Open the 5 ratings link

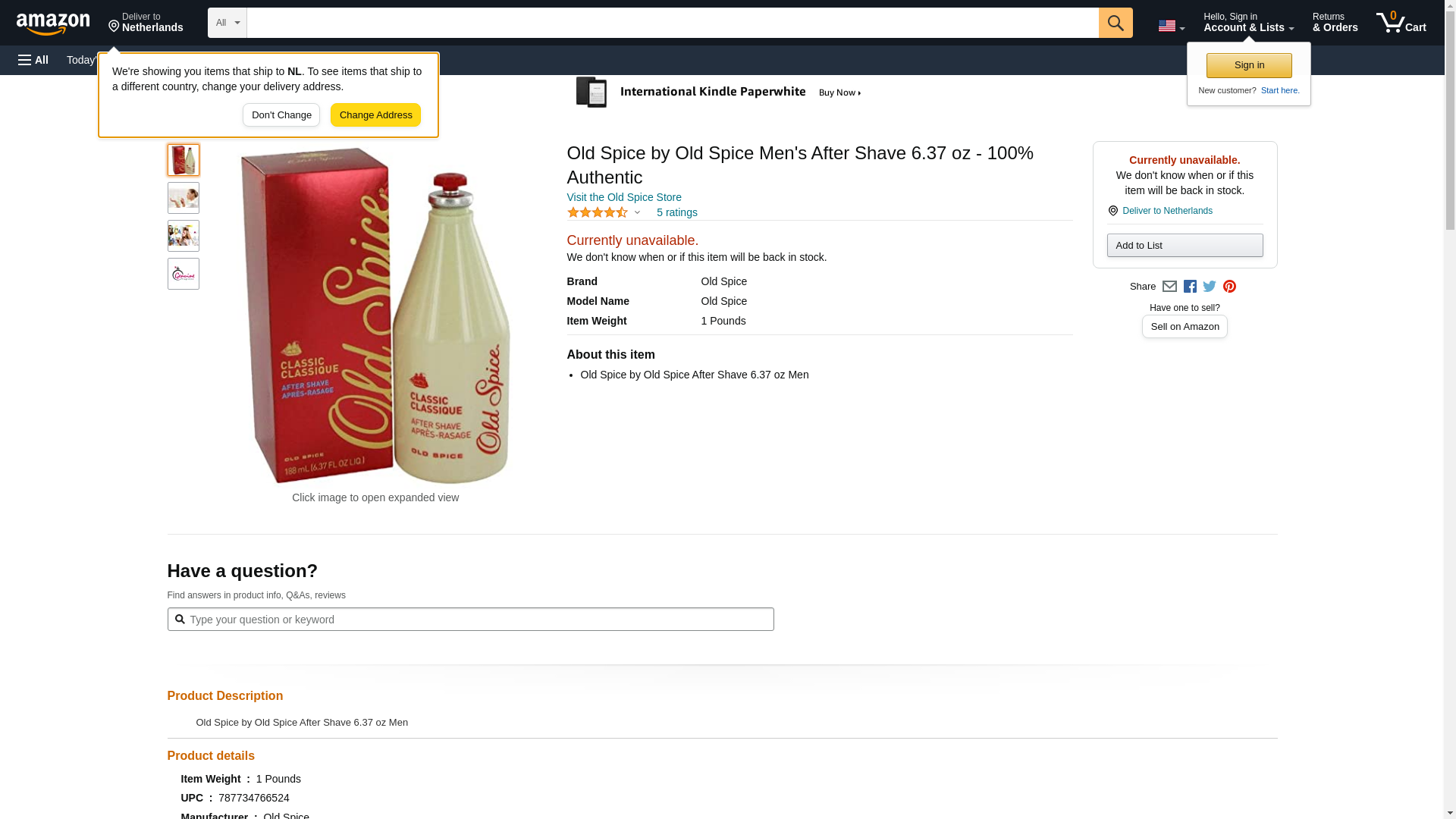tap(676, 213)
